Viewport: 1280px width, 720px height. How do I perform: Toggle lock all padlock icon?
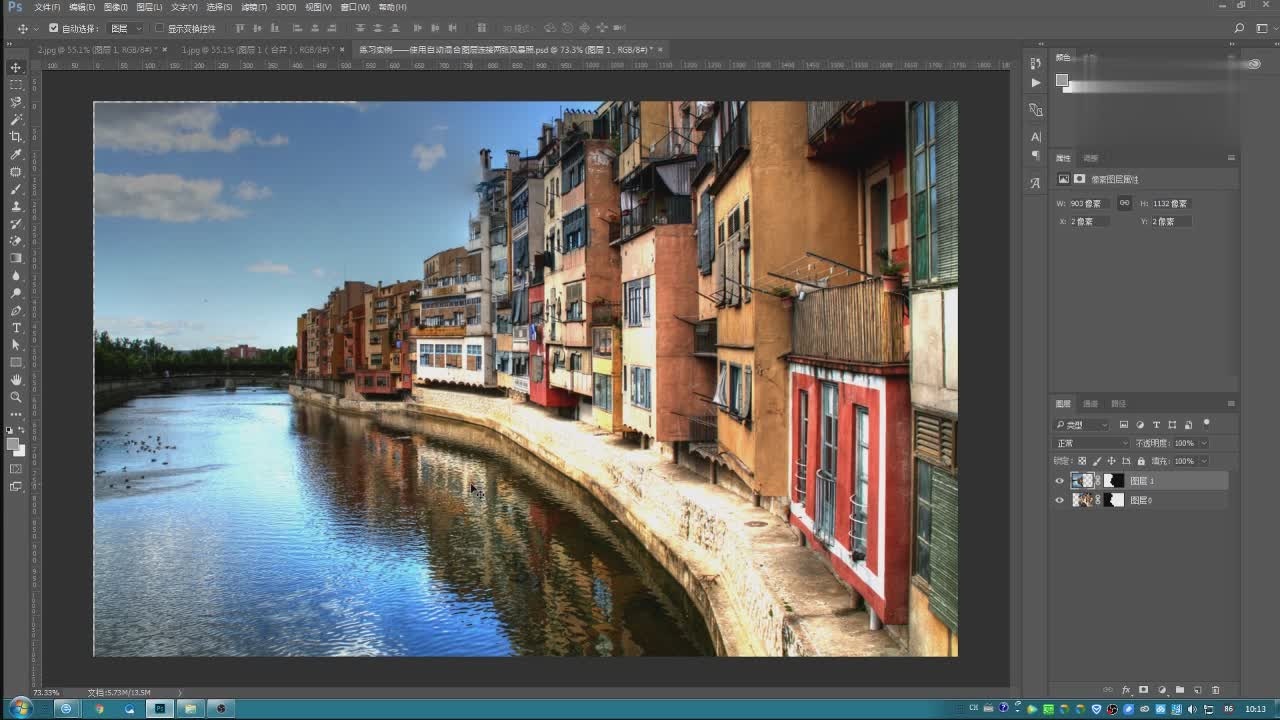point(1141,461)
